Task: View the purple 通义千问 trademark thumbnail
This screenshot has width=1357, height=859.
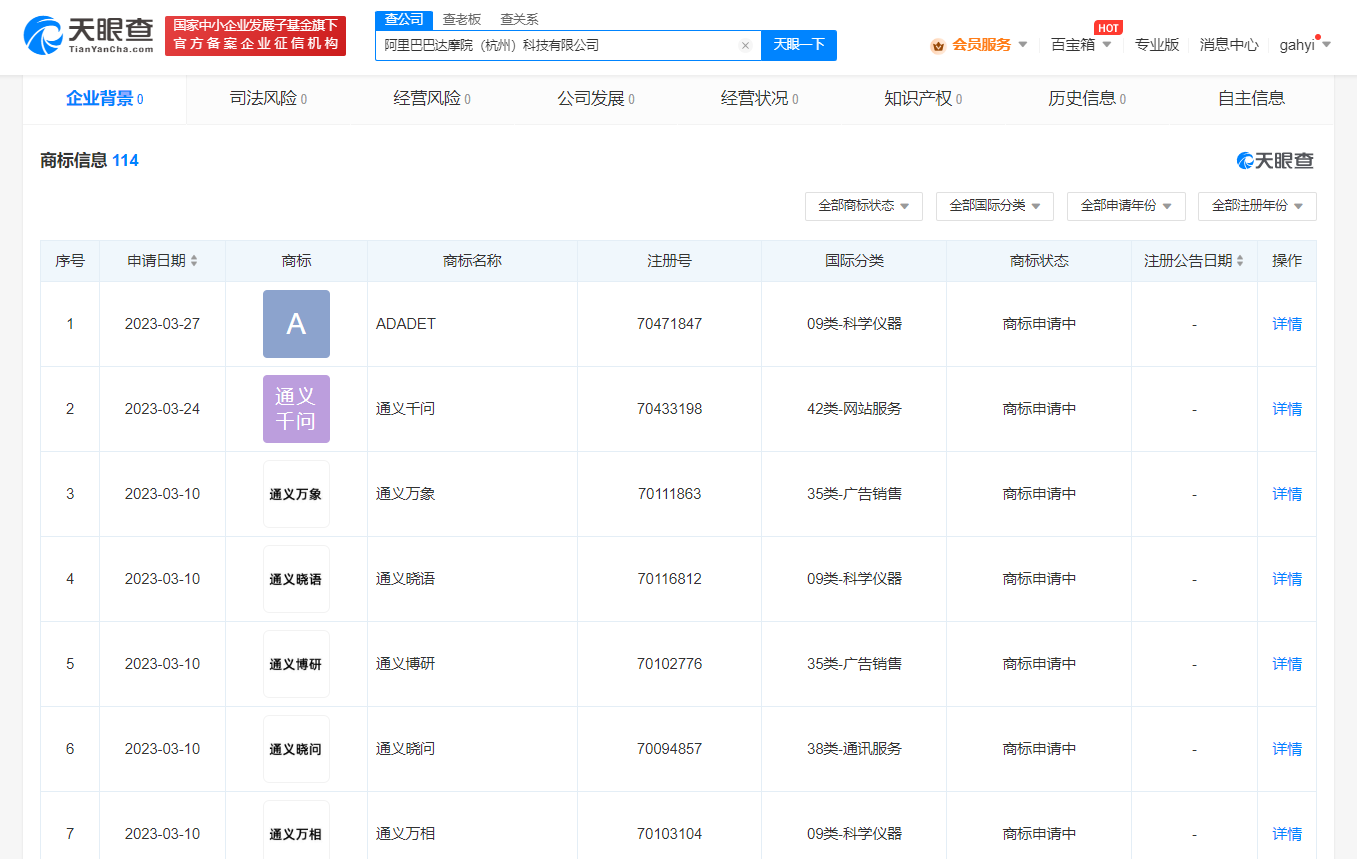Action: (296, 408)
